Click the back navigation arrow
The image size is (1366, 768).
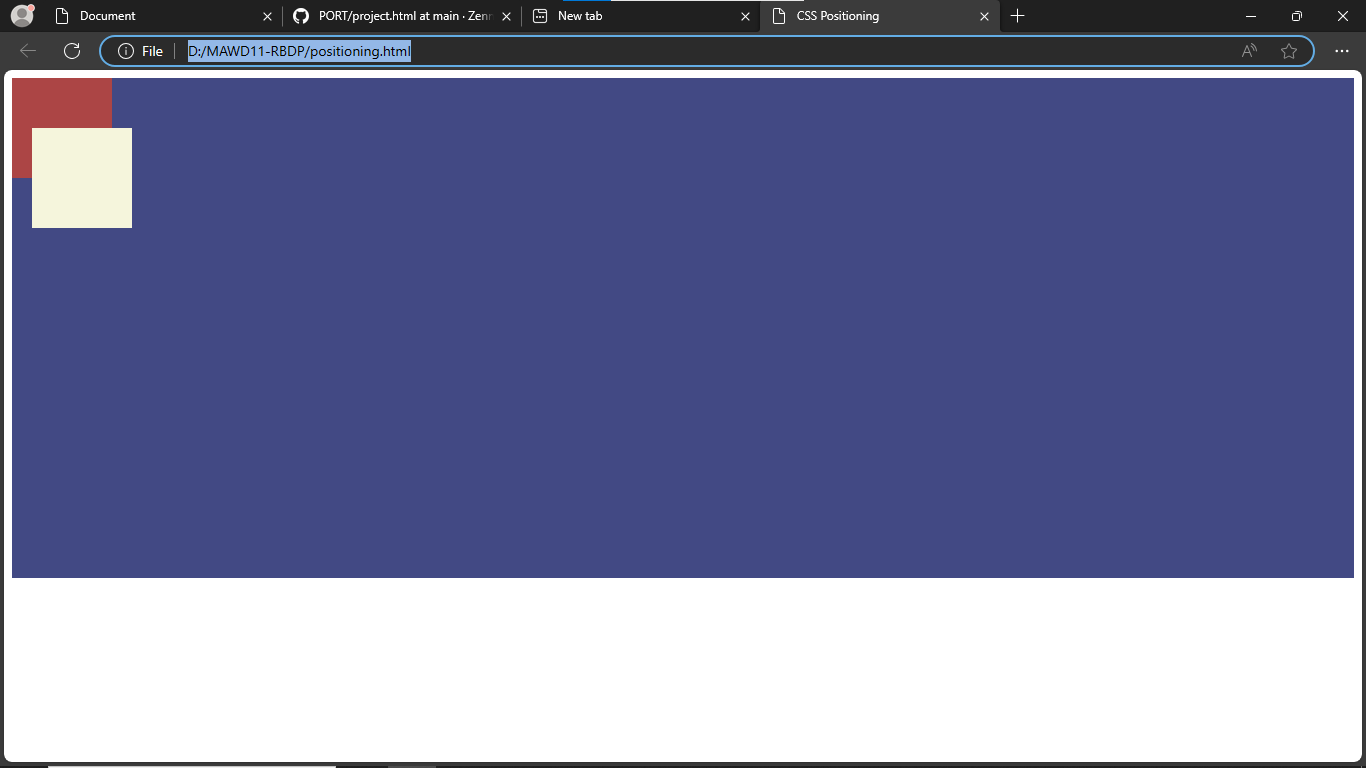tap(28, 51)
